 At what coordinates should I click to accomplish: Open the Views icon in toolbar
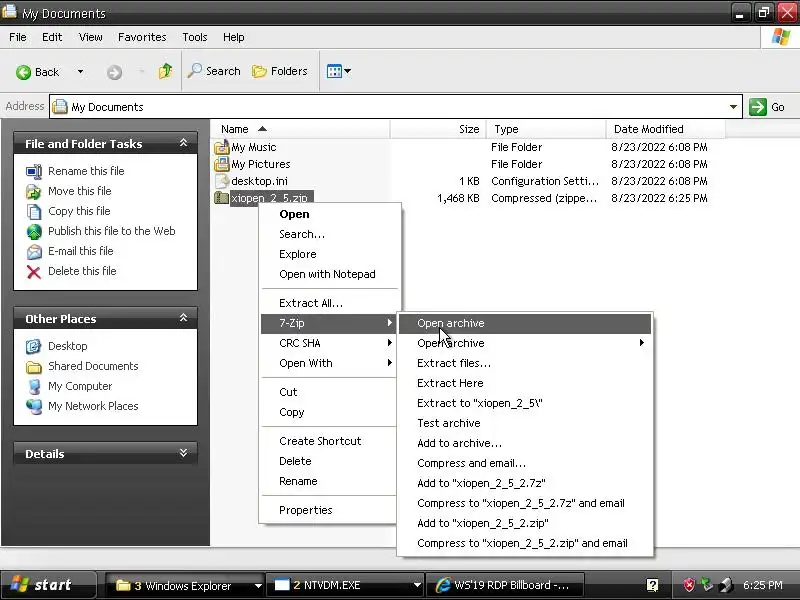(x=334, y=71)
